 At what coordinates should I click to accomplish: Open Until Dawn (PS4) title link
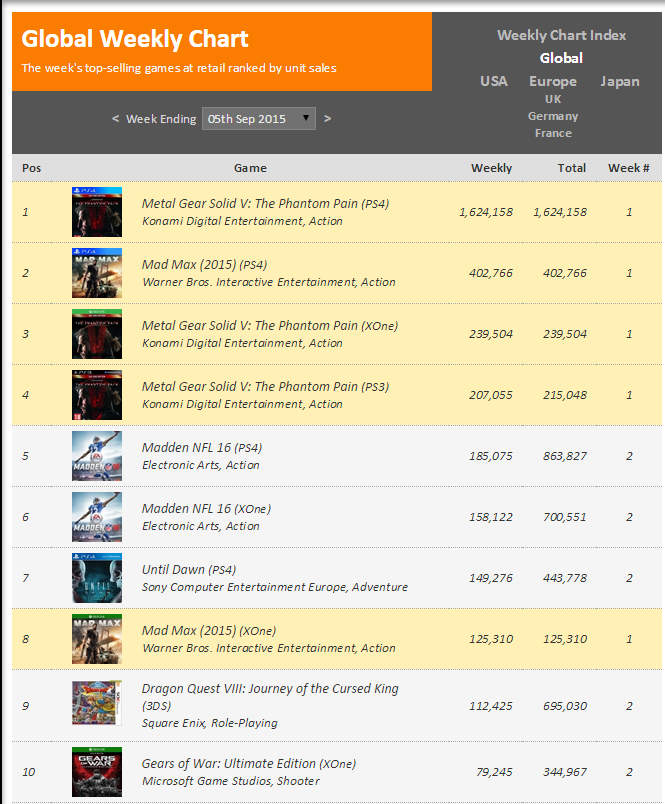[x=189, y=570]
